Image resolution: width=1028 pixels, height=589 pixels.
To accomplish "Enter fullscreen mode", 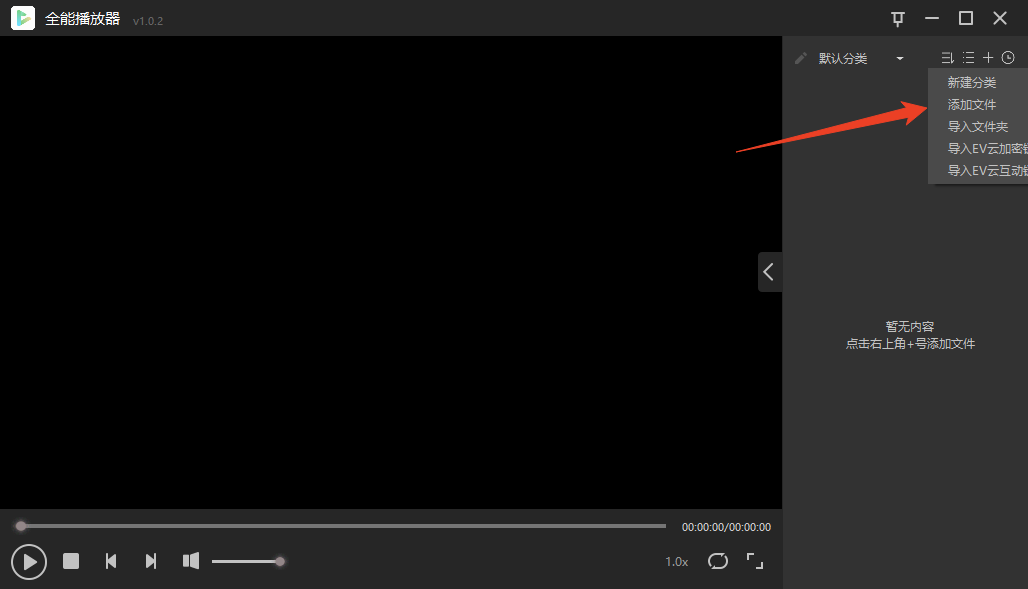I will click(755, 561).
